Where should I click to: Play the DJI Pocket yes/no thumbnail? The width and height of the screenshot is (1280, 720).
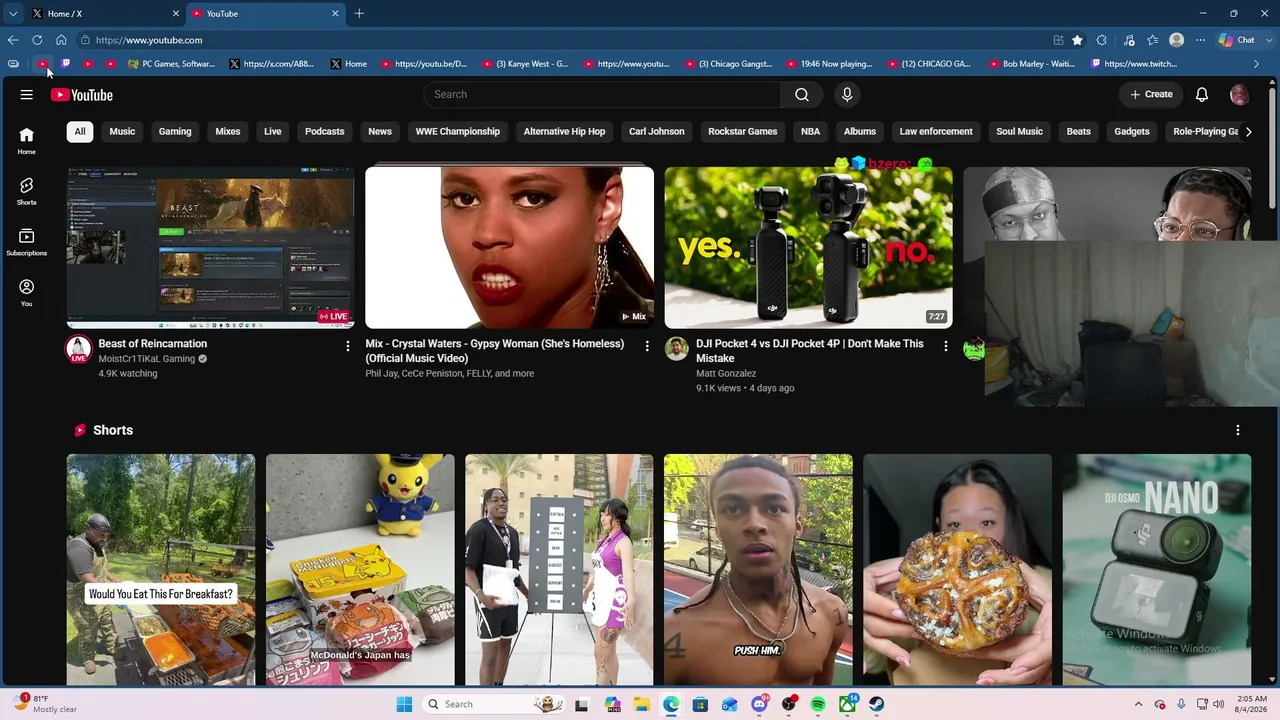[x=808, y=247]
